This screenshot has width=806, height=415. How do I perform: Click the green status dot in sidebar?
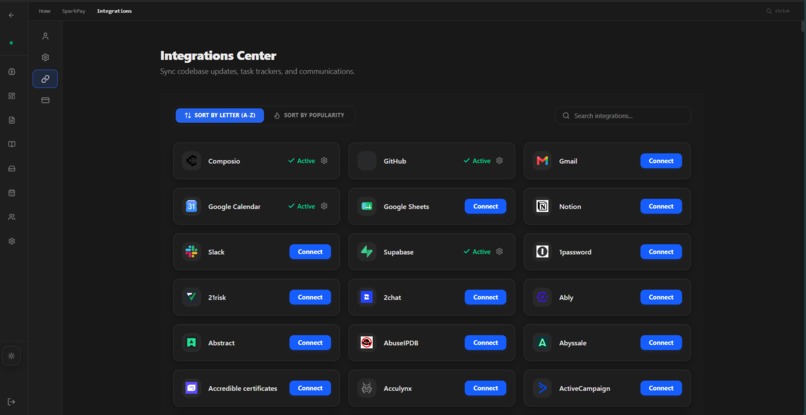click(x=11, y=43)
